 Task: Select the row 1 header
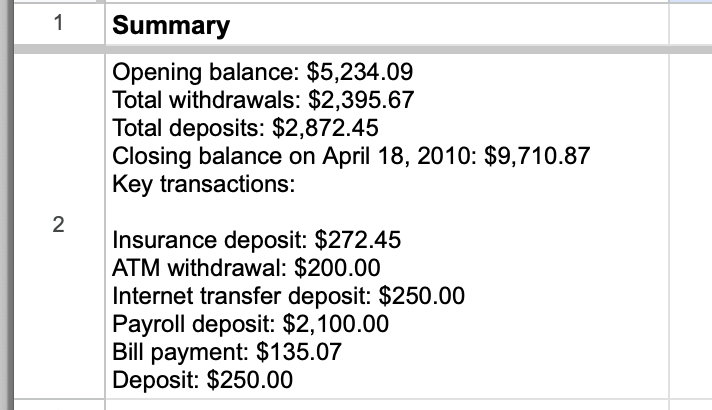[x=59, y=24]
